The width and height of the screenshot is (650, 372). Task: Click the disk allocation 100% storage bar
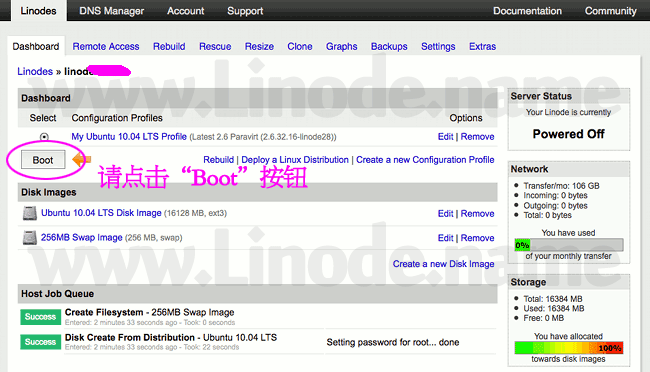pos(569,348)
